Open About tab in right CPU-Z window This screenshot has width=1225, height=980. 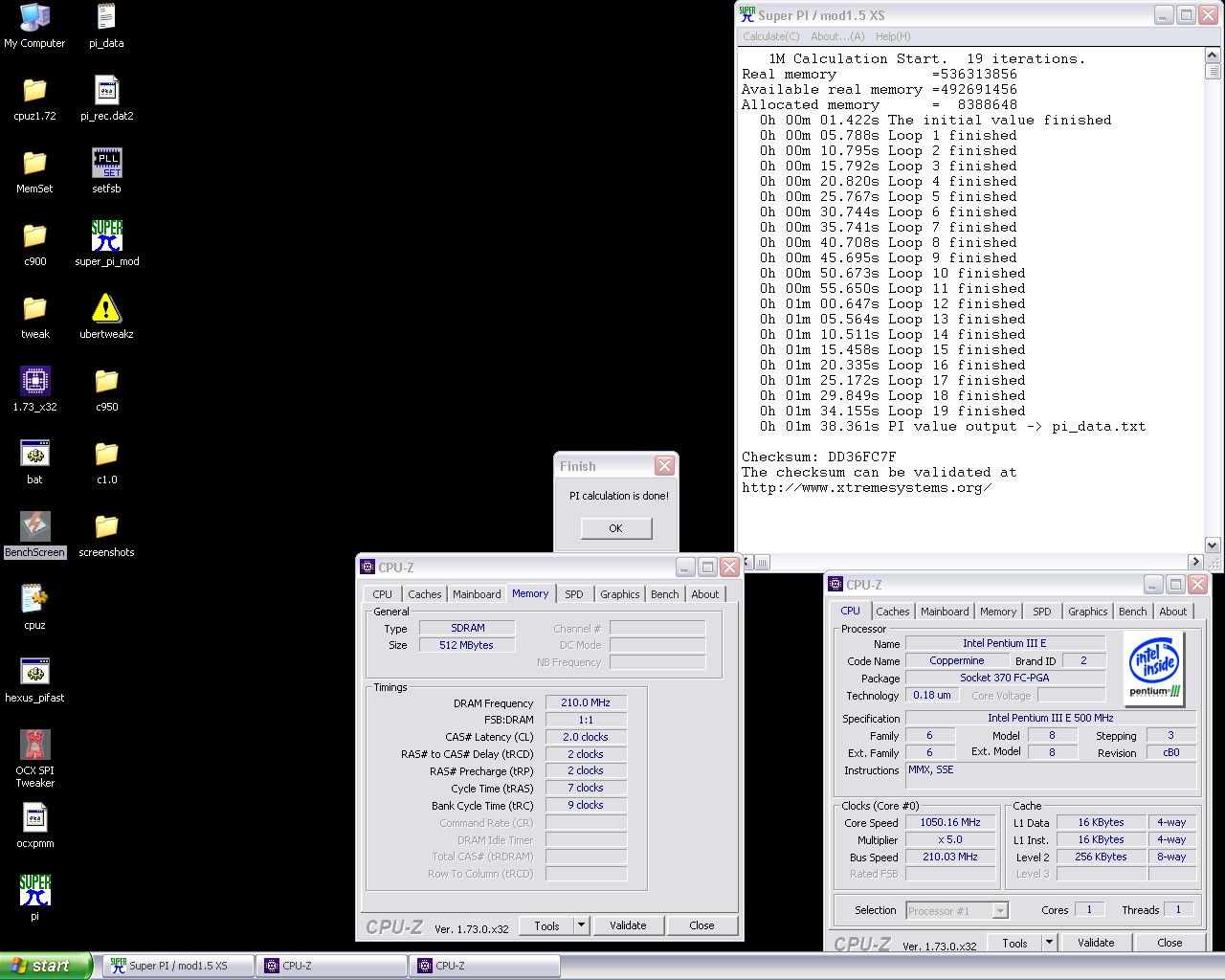[x=1173, y=612]
